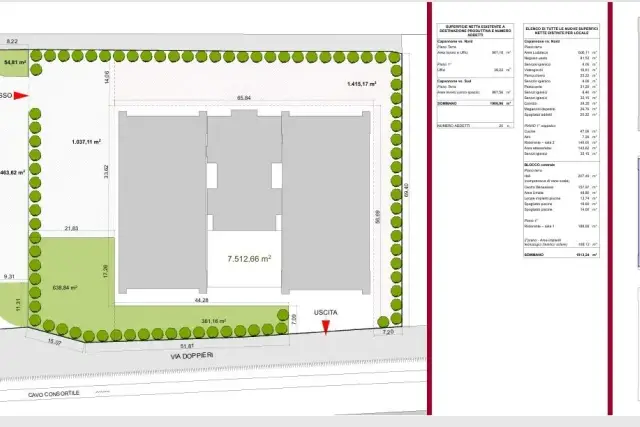Select the SOMMANO row in the right table

[x=561, y=255]
